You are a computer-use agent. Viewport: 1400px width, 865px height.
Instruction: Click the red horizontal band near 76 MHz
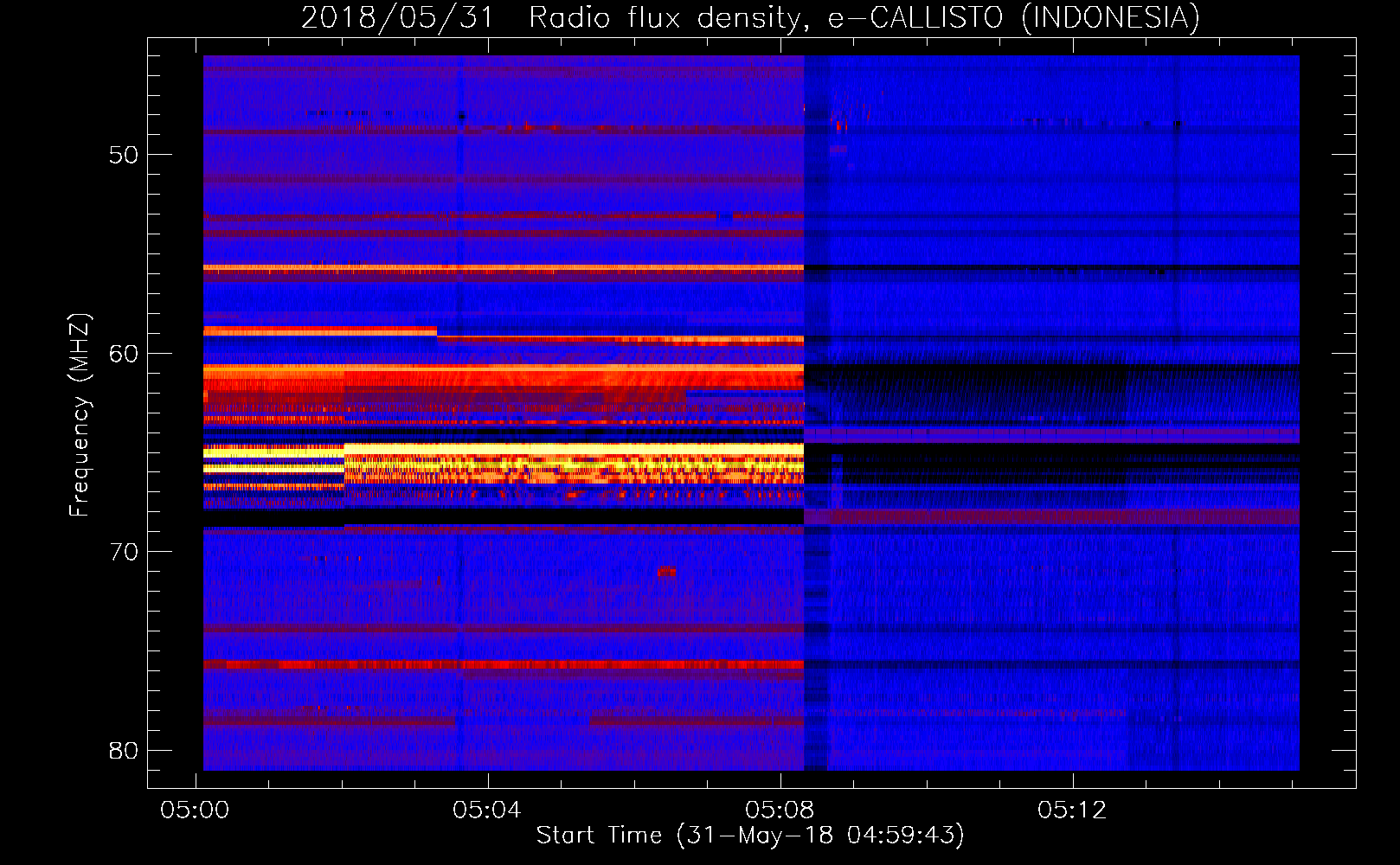504,665
